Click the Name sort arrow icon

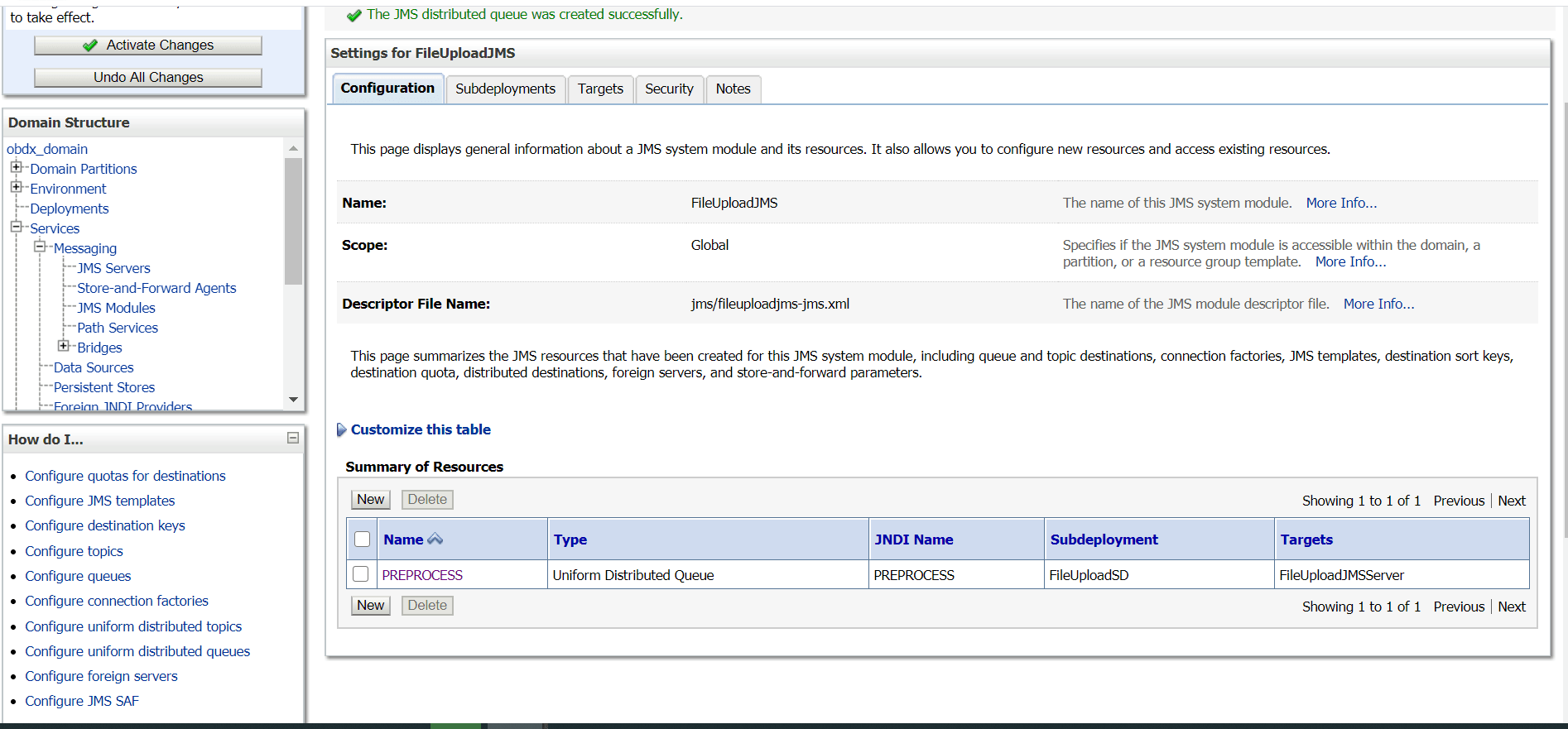click(435, 539)
